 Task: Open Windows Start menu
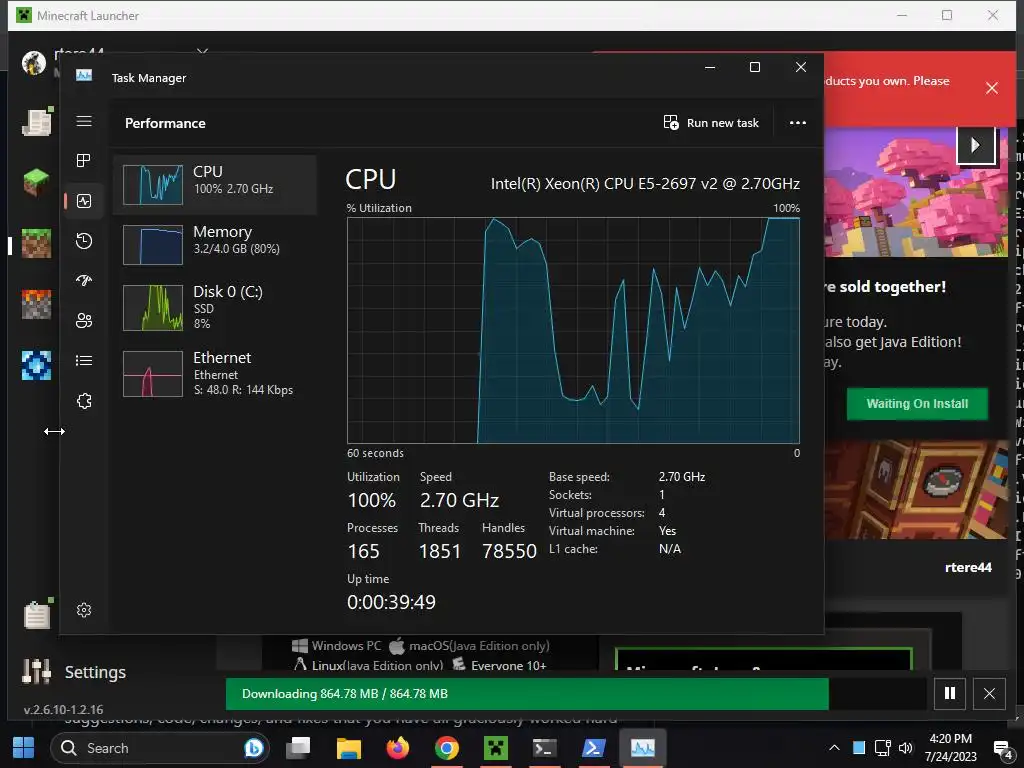coord(24,748)
